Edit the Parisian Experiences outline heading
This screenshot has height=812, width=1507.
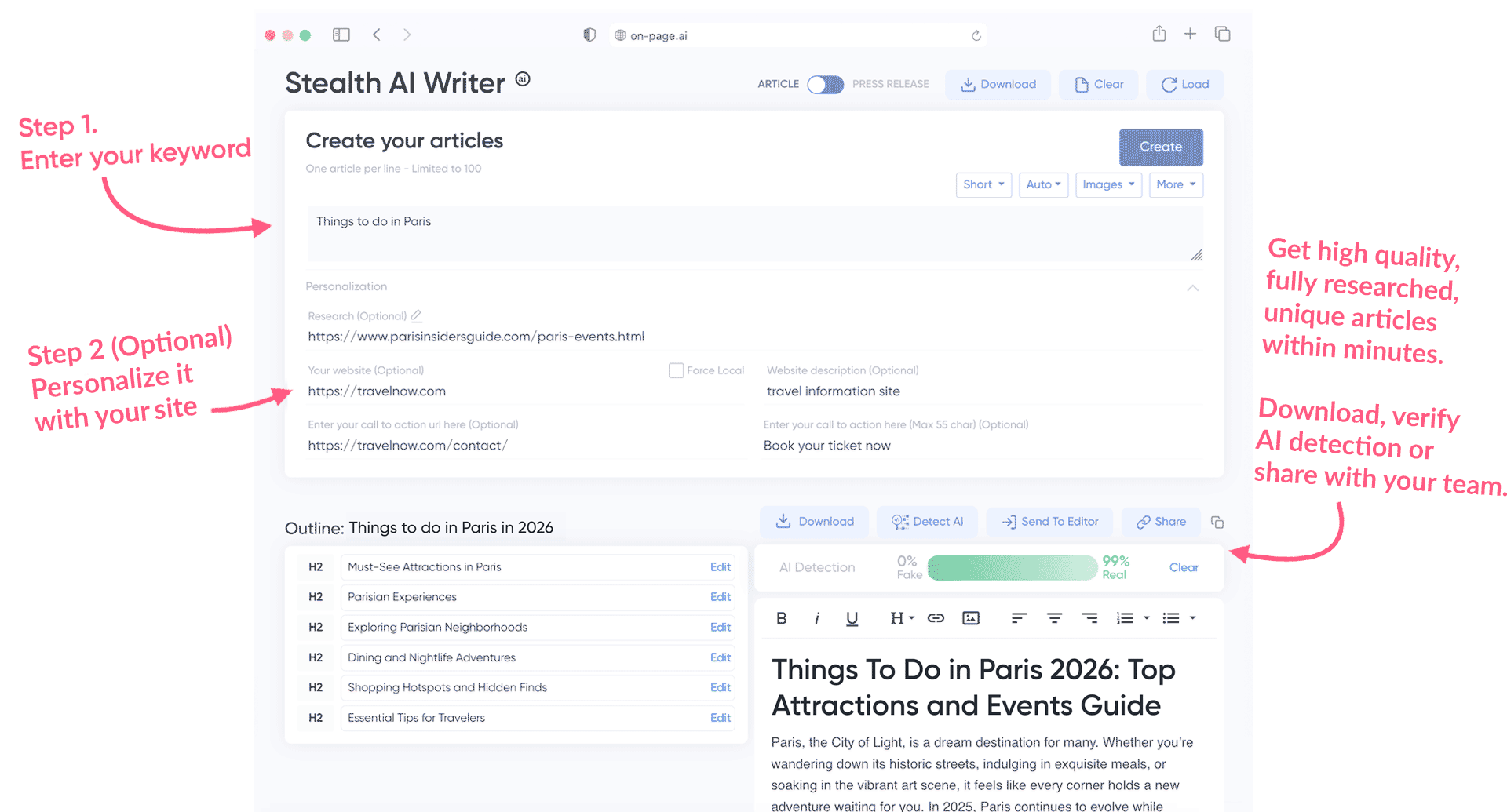coord(720,597)
